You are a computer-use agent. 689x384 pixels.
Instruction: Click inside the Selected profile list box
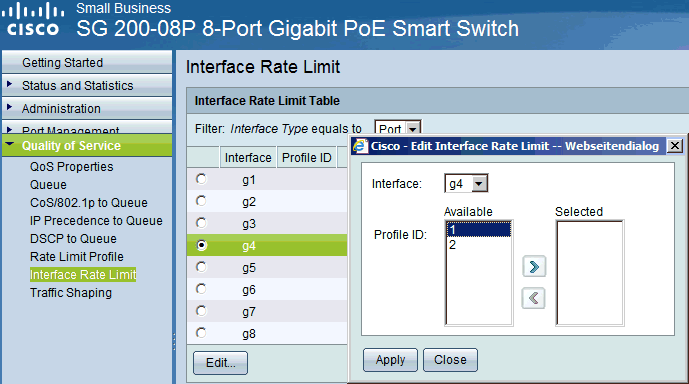pos(590,273)
